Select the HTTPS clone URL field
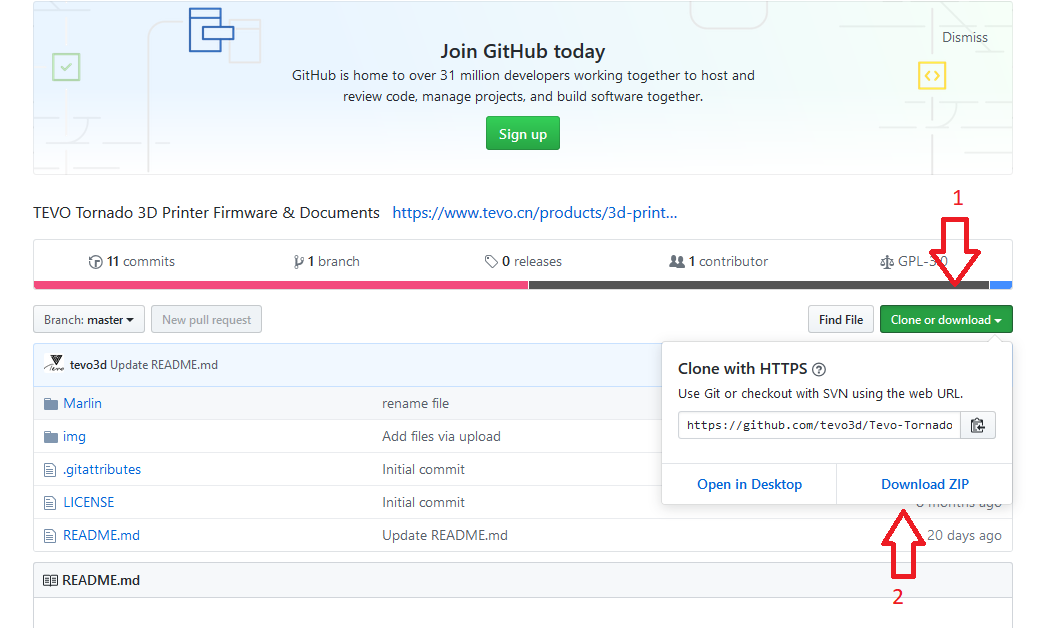 point(819,425)
